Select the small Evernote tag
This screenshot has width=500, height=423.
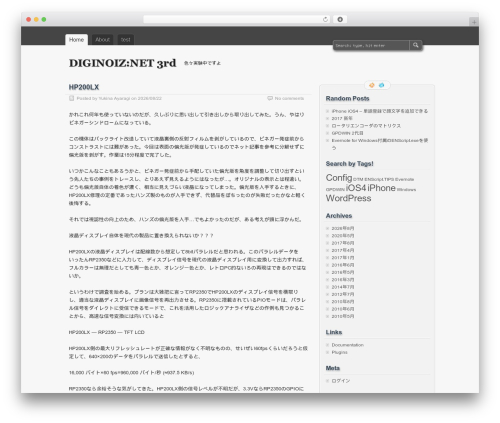click(405, 179)
